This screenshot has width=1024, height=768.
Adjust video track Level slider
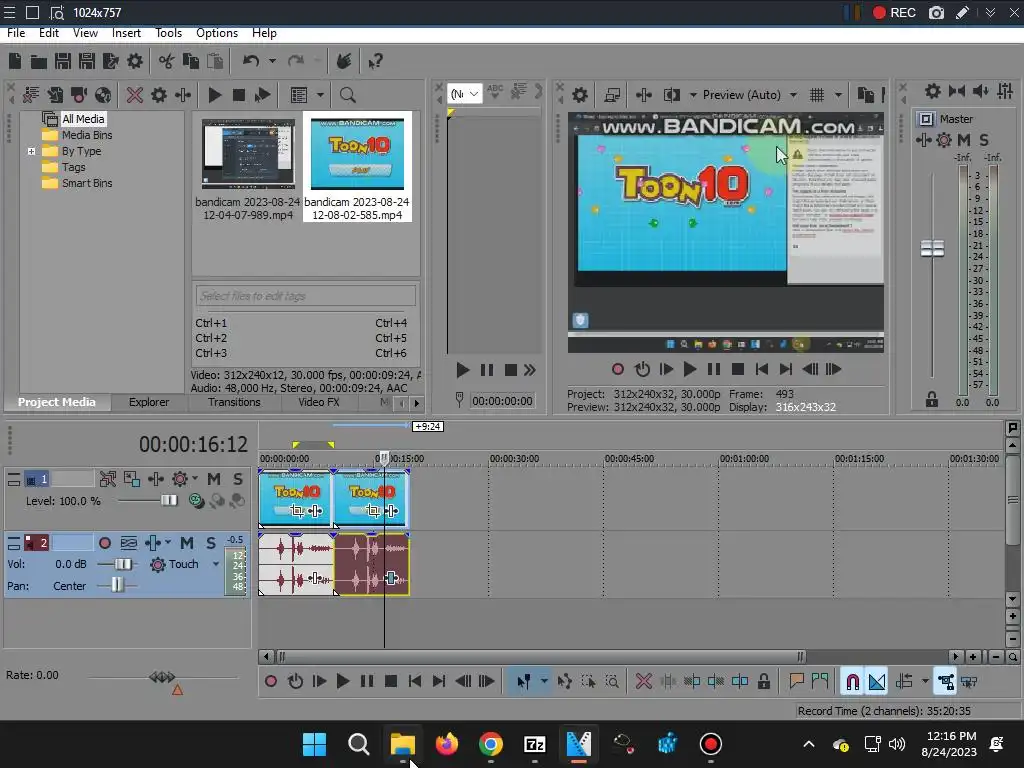168,501
